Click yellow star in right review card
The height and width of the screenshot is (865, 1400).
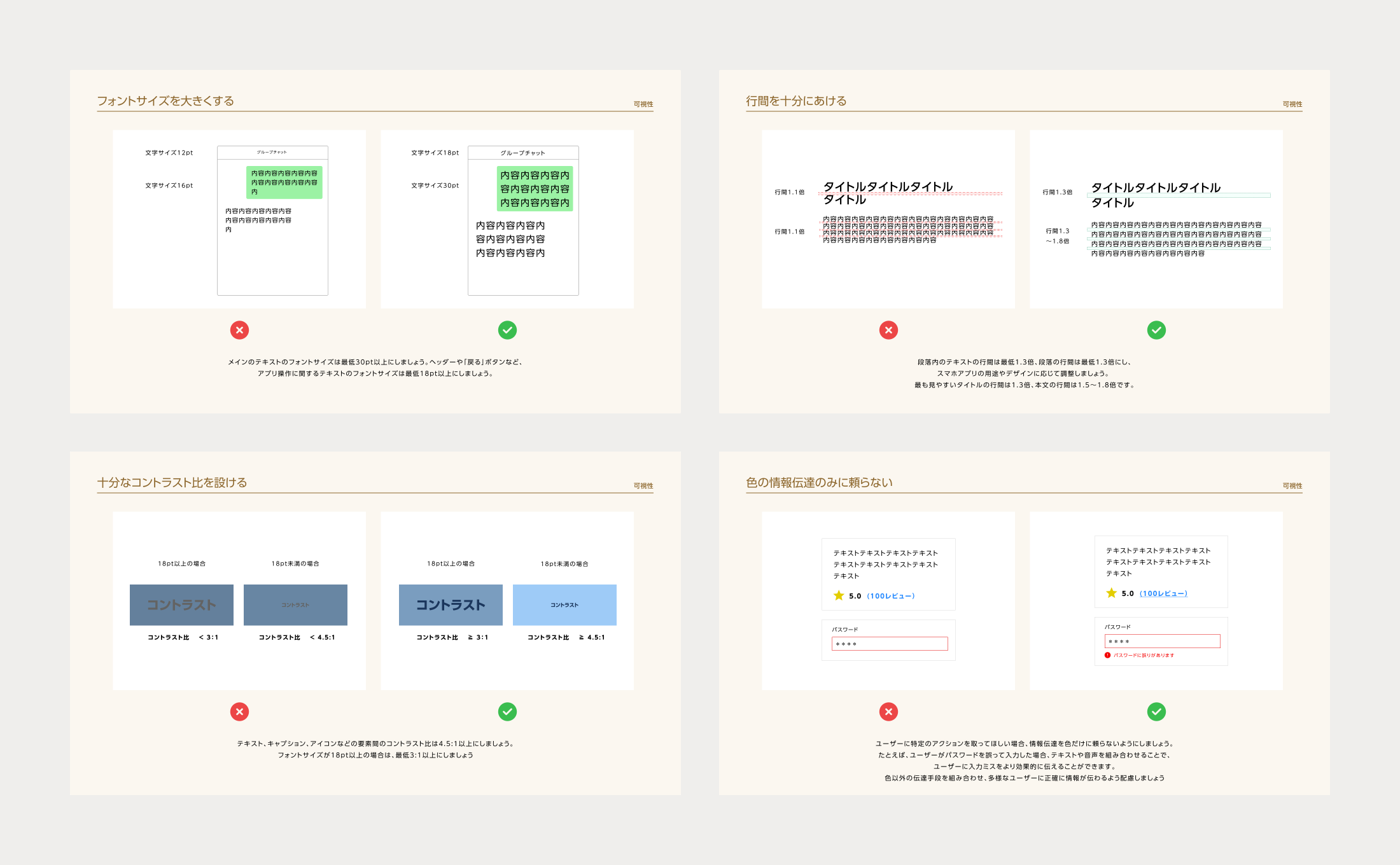tap(1111, 593)
